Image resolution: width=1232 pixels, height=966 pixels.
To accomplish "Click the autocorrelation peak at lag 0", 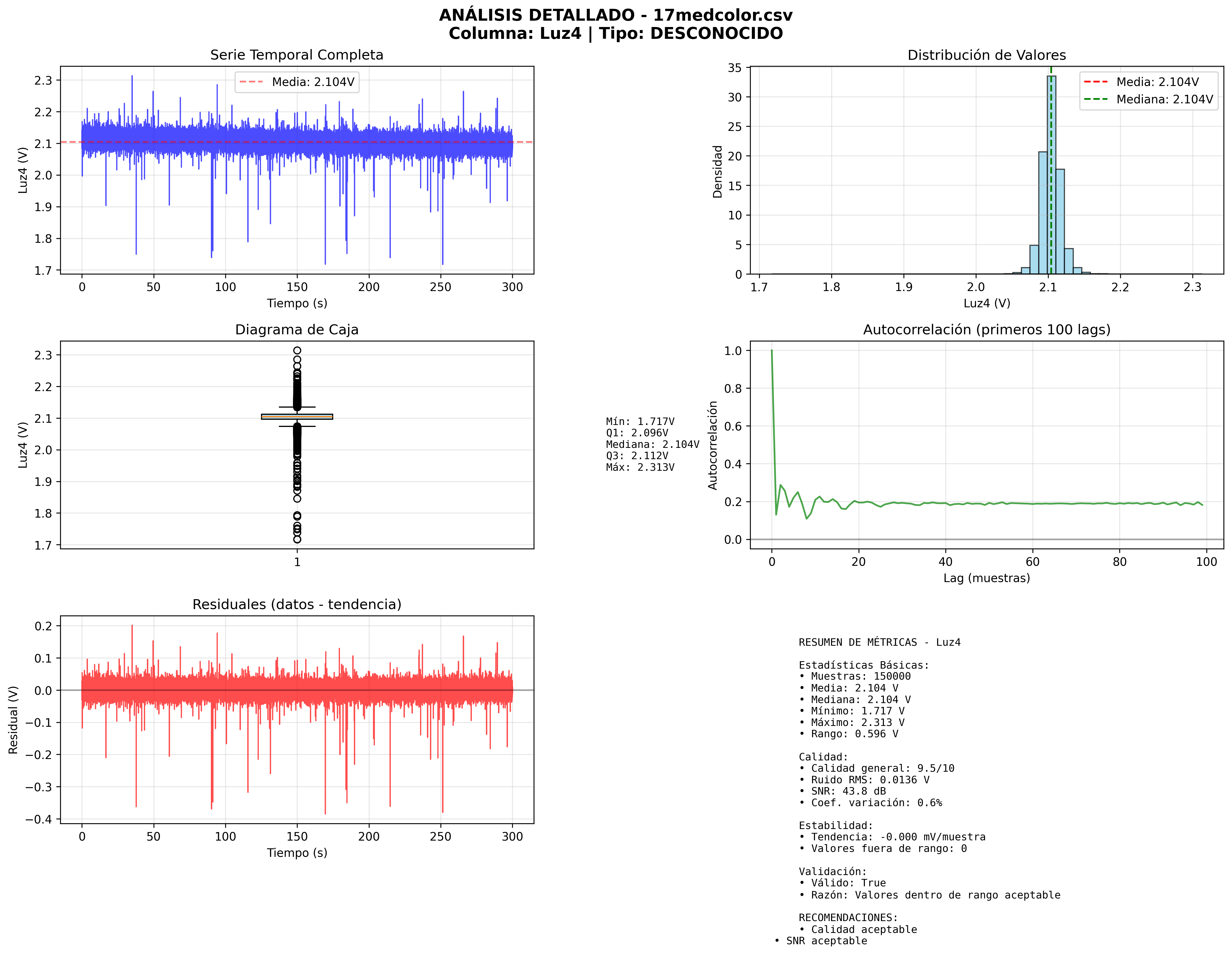I will (x=771, y=351).
